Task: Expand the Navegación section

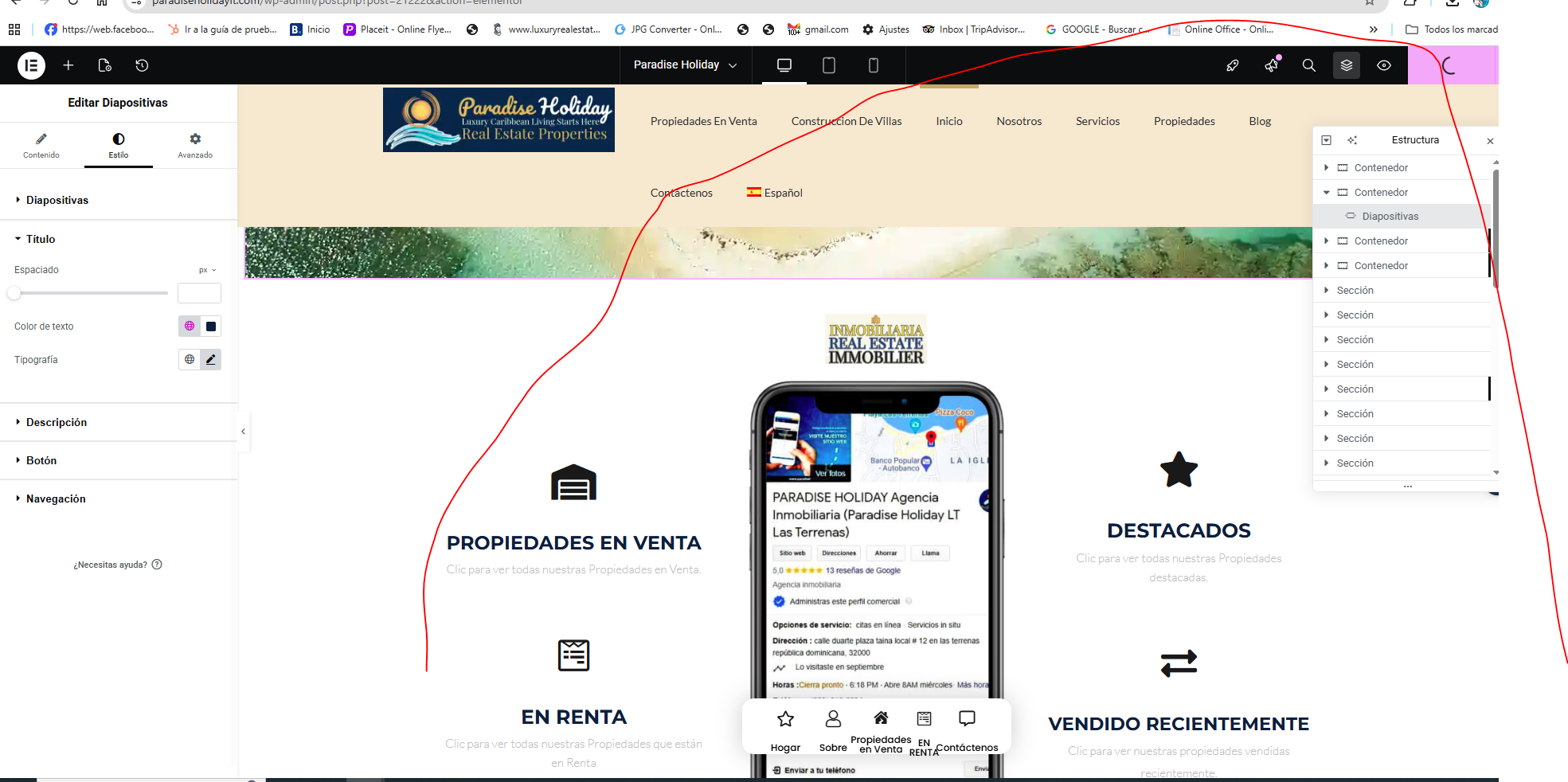Action: (119, 499)
